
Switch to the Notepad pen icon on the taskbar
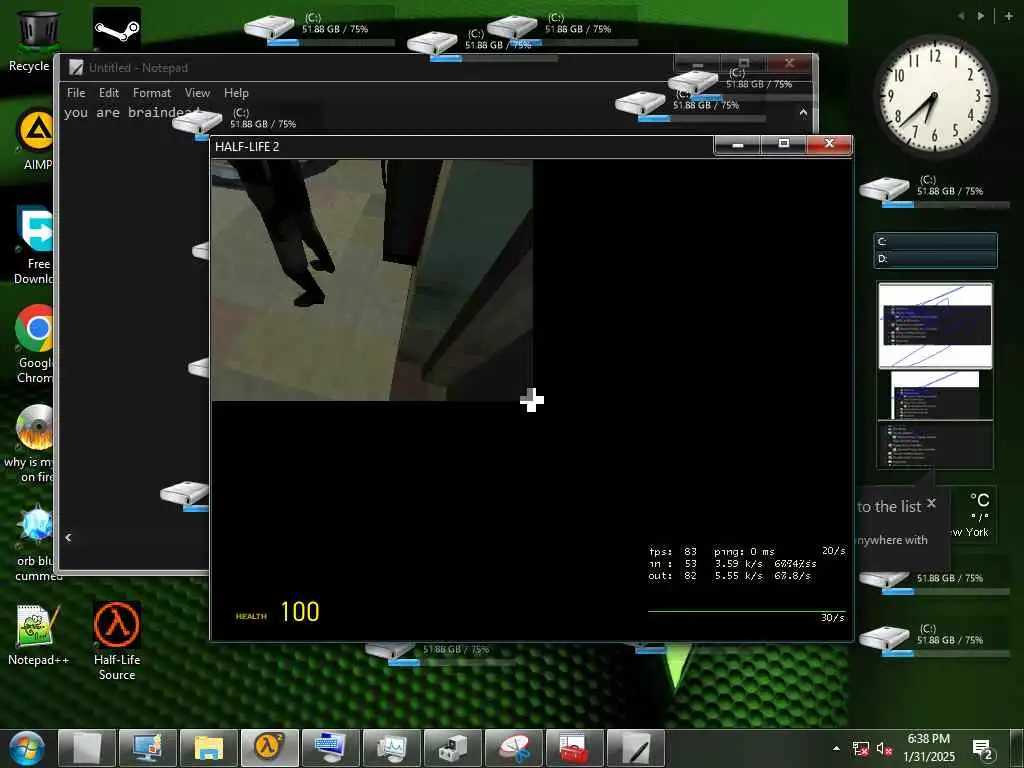pyautogui.click(x=635, y=748)
